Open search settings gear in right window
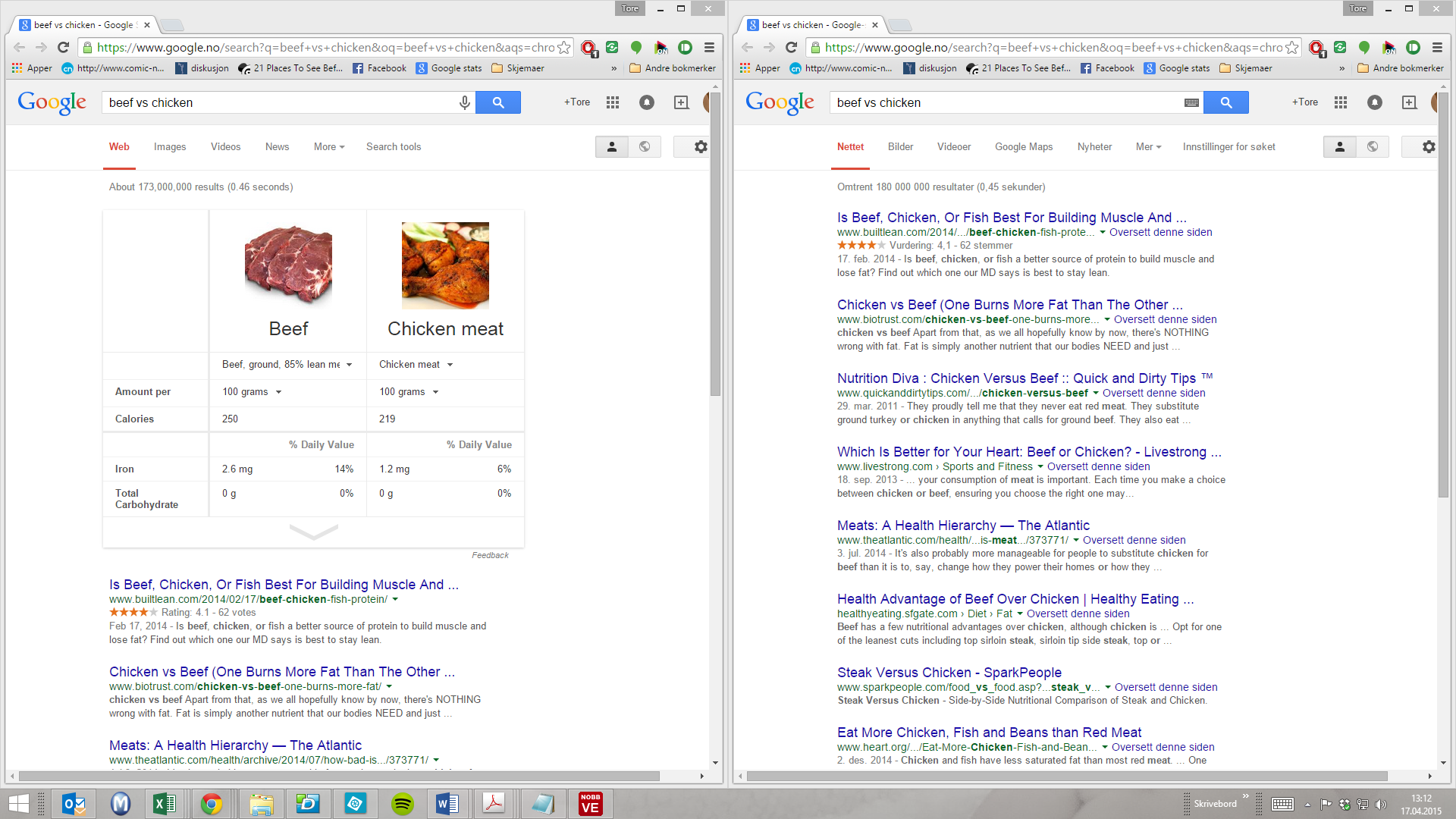 [x=1429, y=147]
